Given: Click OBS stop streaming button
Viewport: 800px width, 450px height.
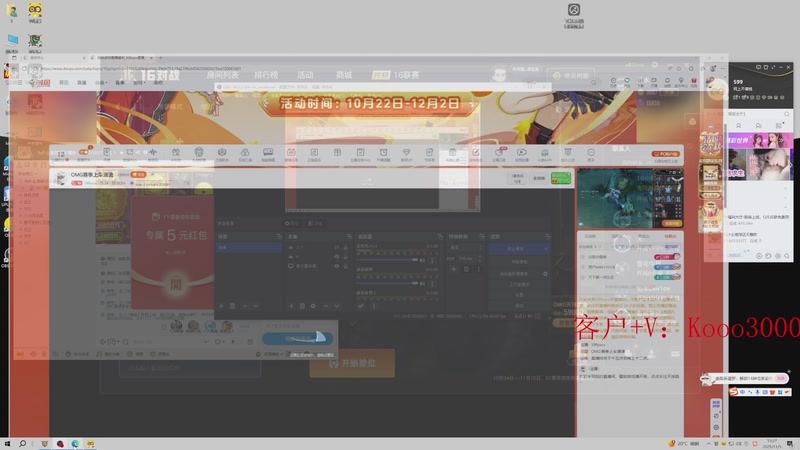Looking at the screenshot, I should point(515,249).
